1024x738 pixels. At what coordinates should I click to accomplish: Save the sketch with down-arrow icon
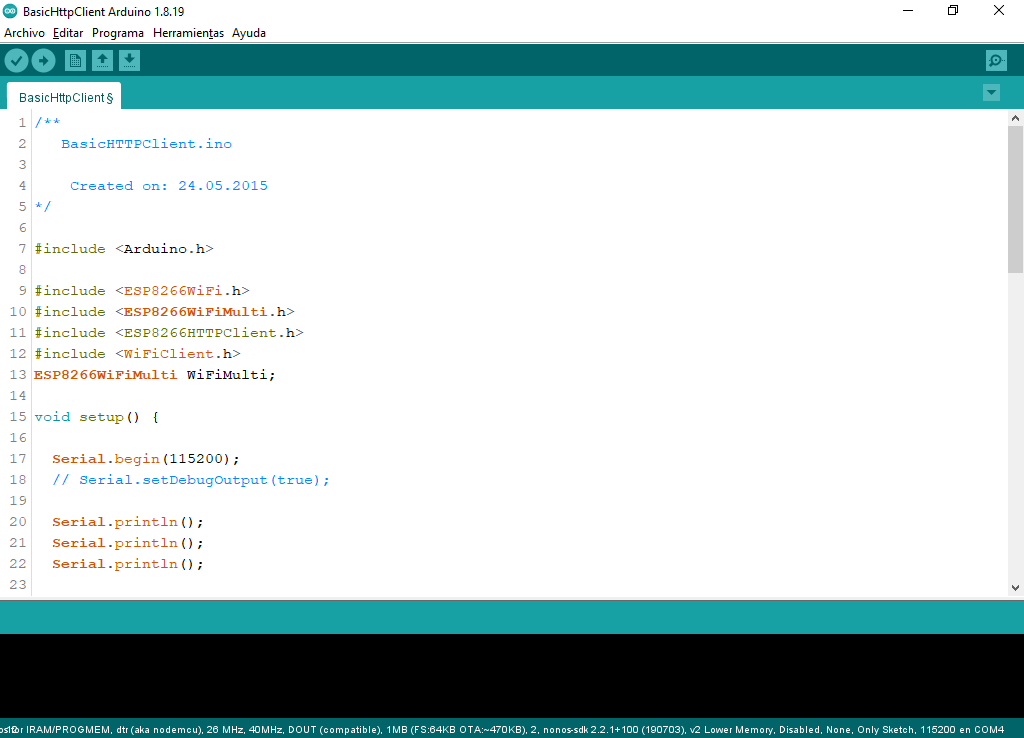(x=129, y=61)
